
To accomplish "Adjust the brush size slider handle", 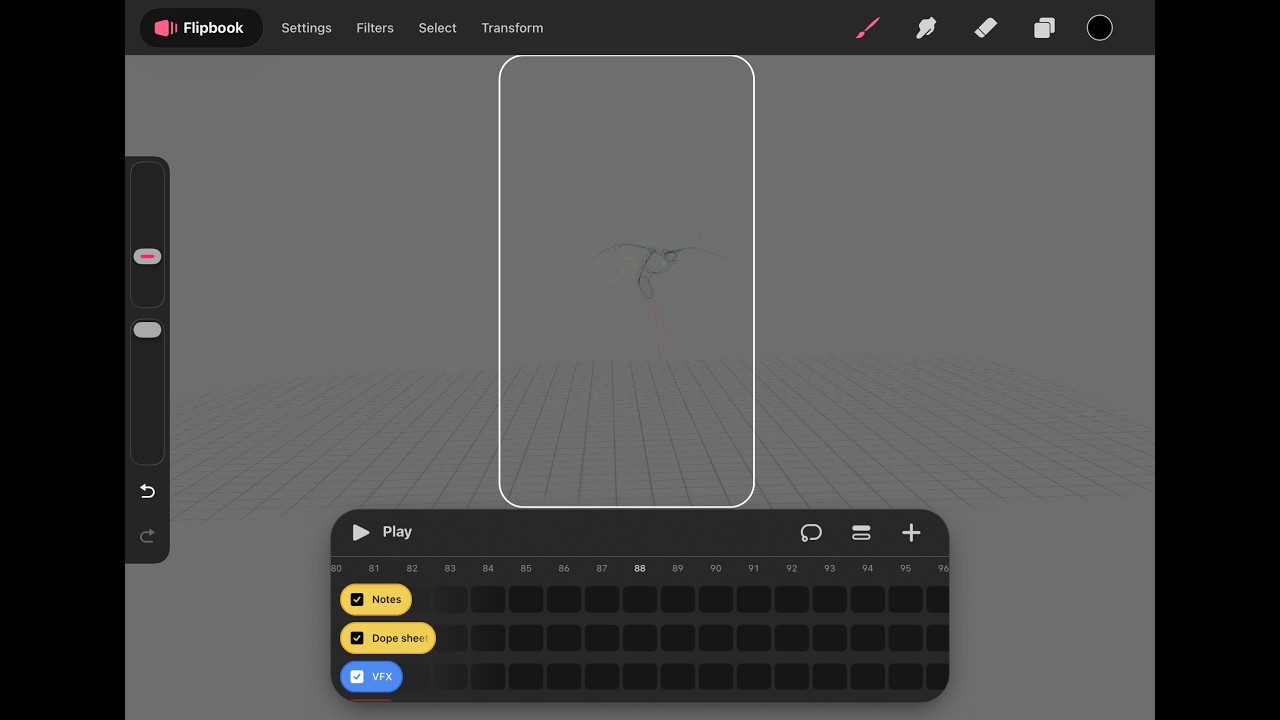I will click(147, 257).
